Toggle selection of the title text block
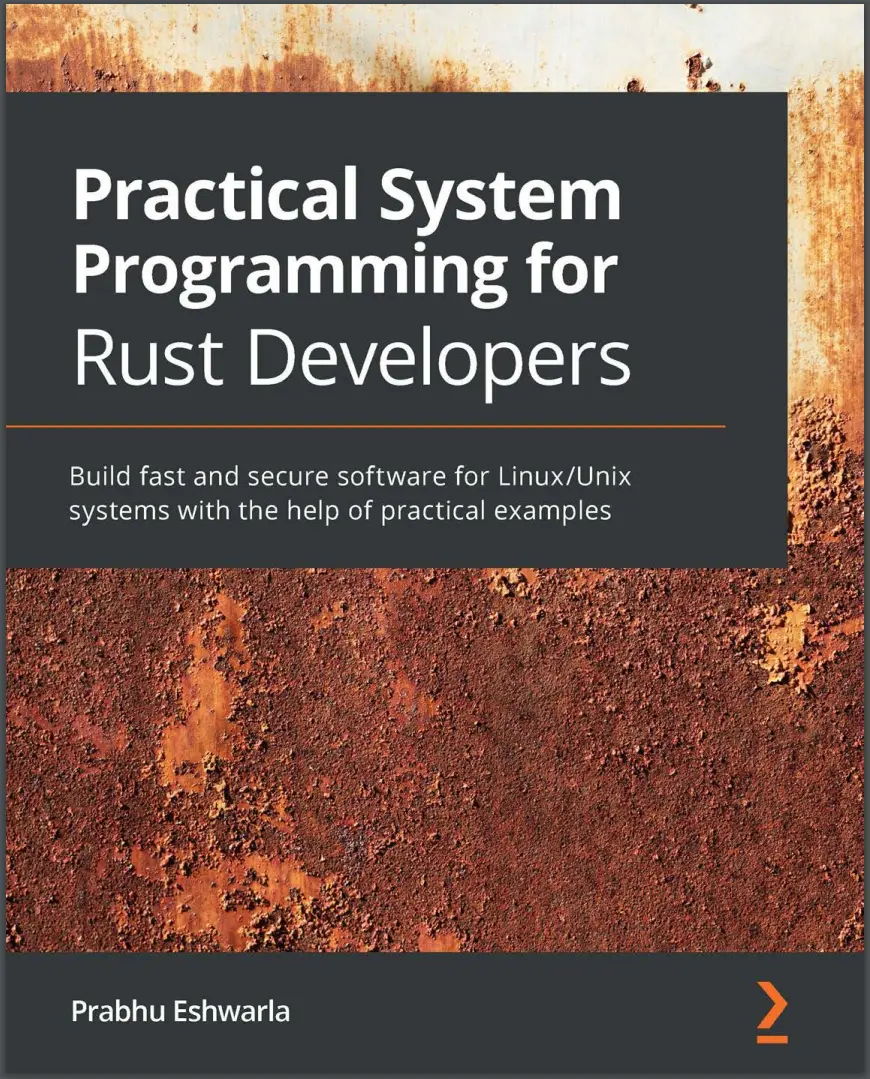This screenshot has height=1079, width=870. tap(350, 270)
